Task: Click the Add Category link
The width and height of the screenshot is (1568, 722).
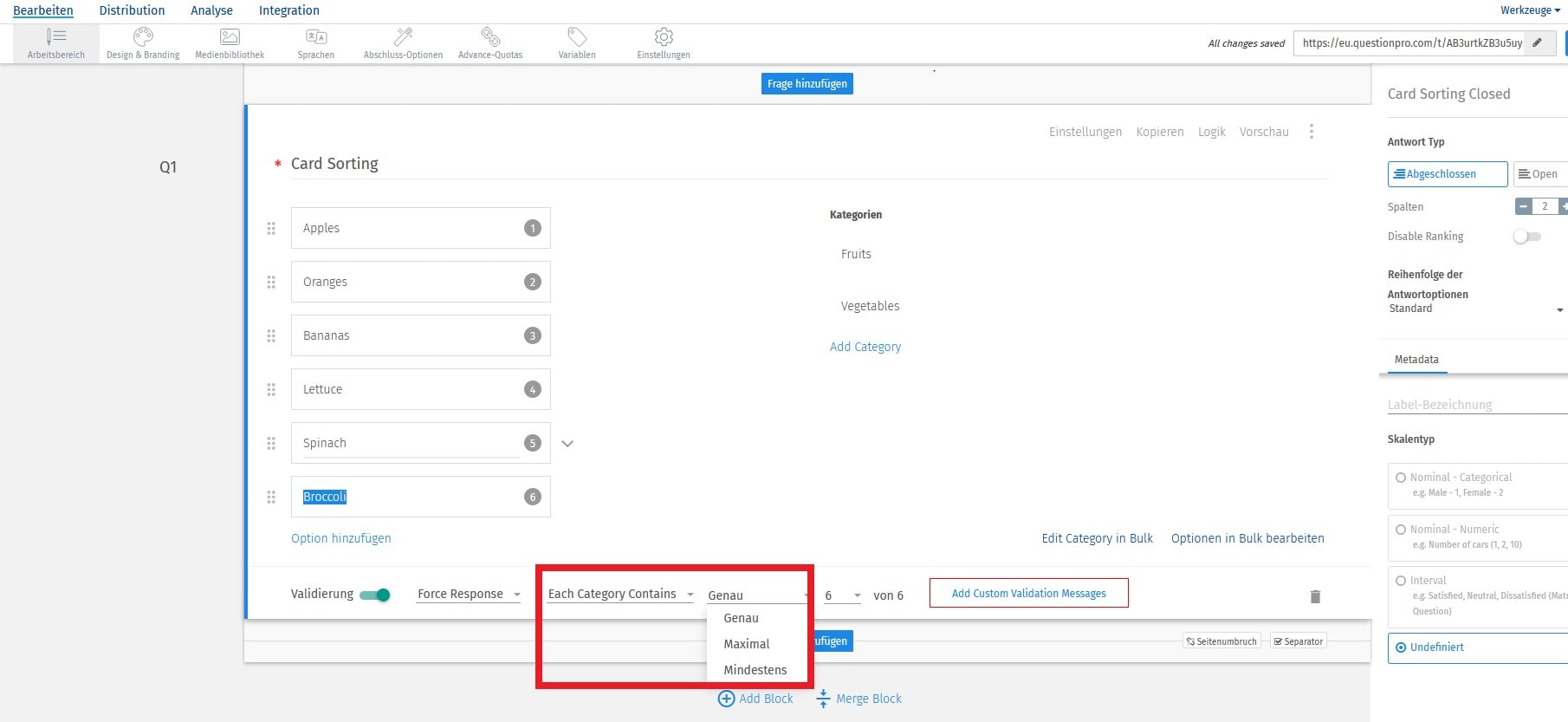Action: click(x=865, y=347)
